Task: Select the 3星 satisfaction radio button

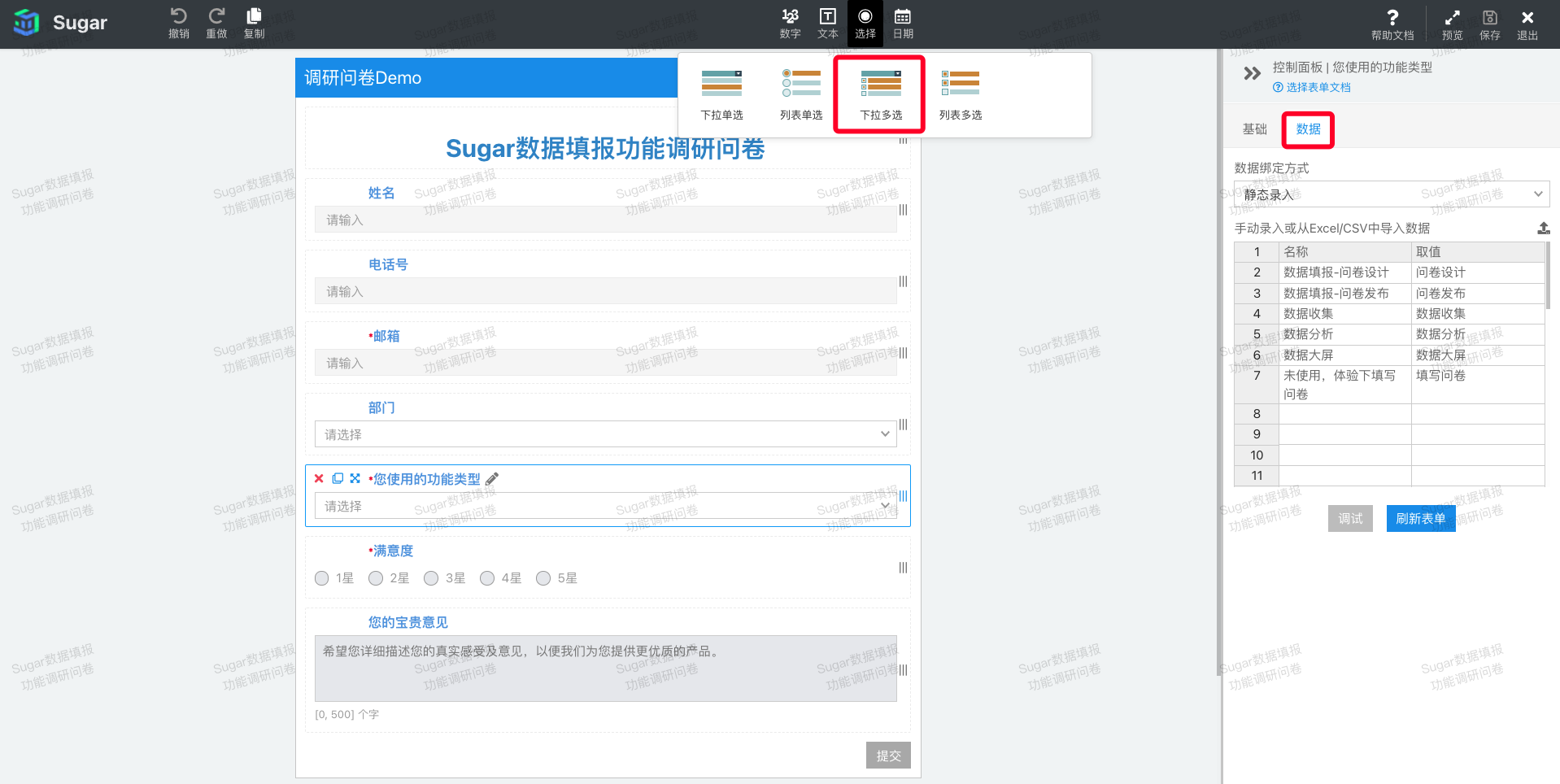Action: coord(431,578)
